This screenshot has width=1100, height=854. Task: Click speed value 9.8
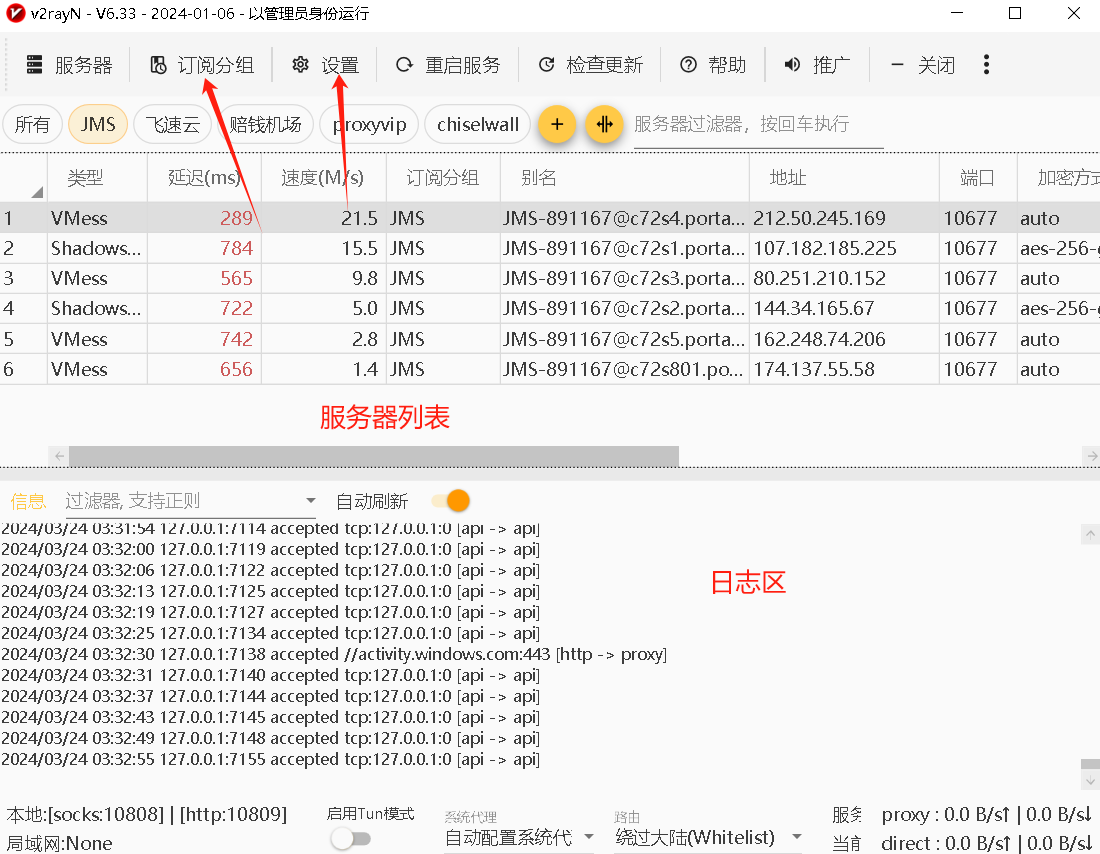pyautogui.click(x=365, y=279)
